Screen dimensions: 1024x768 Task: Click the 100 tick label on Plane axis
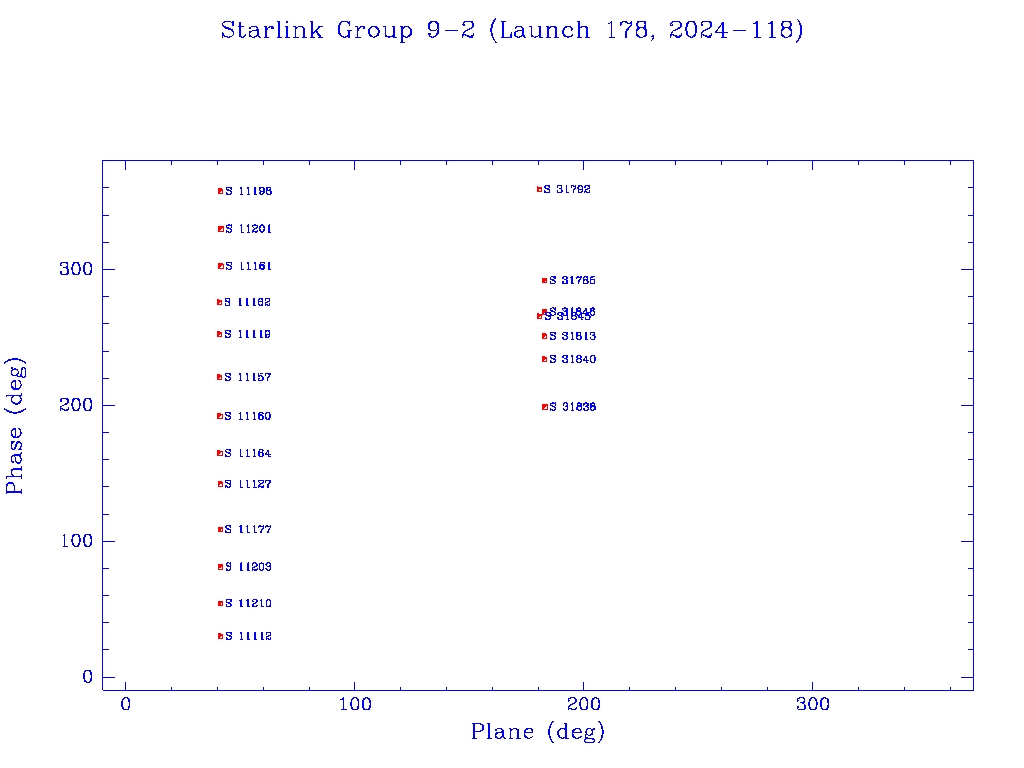[355, 704]
